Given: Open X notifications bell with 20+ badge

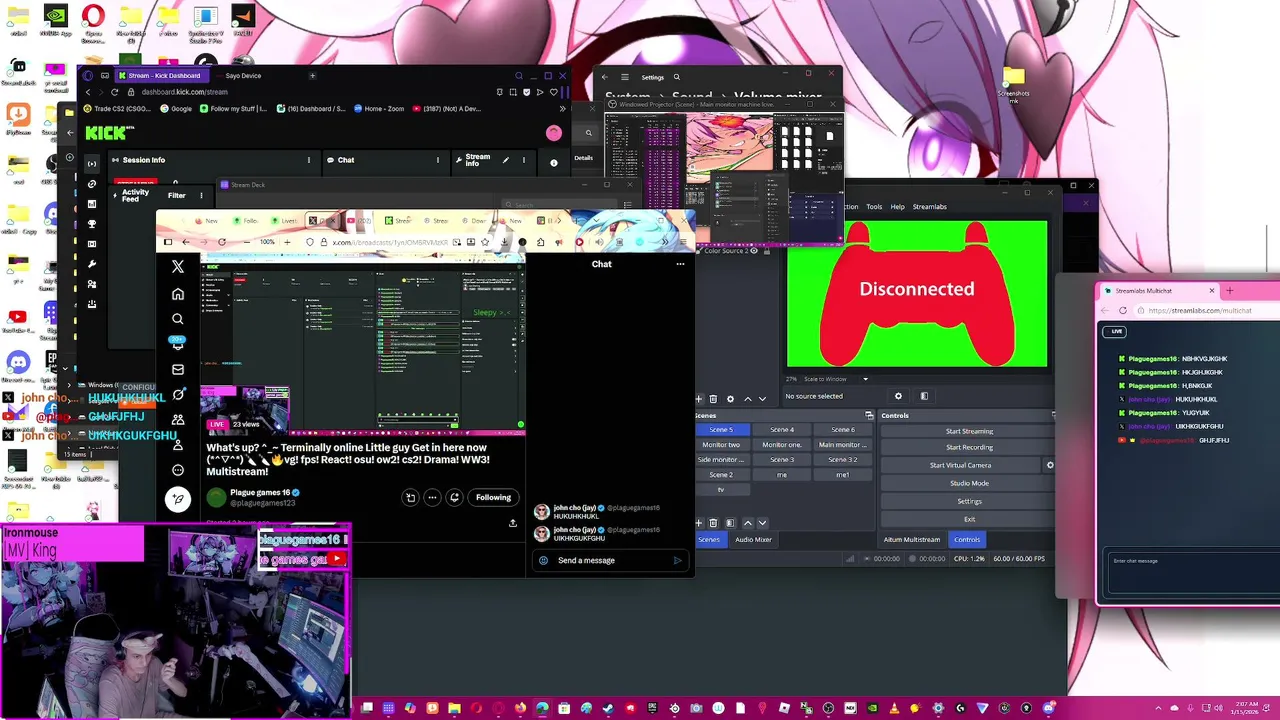Looking at the screenshot, I should pyautogui.click(x=178, y=344).
